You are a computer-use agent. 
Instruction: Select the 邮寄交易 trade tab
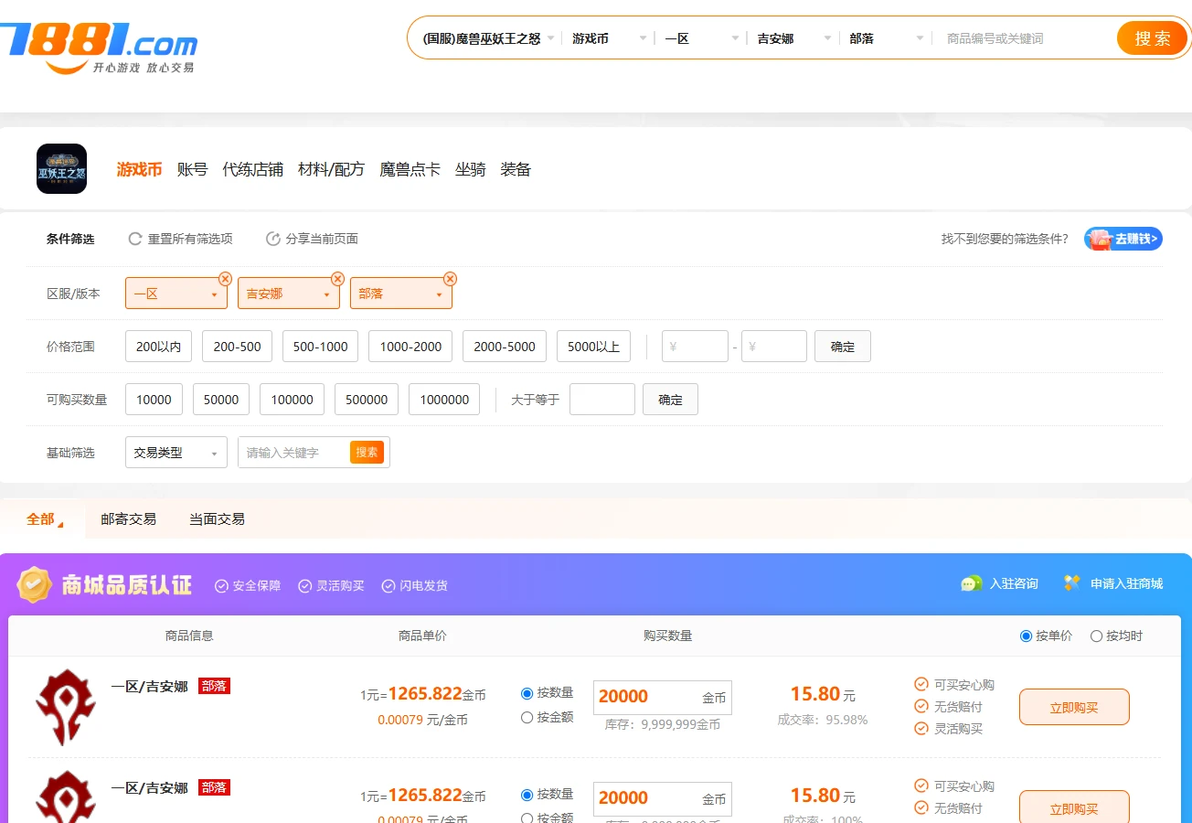click(128, 519)
